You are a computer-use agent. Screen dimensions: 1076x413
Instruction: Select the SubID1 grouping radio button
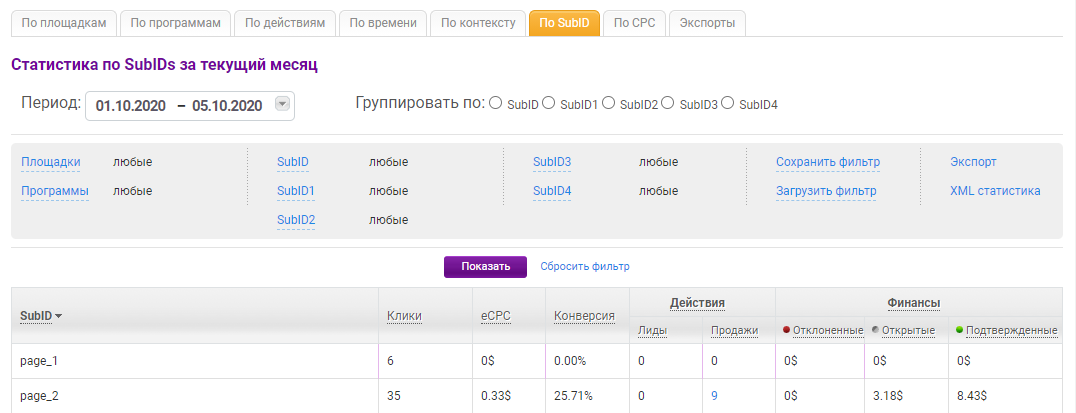[548, 103]
